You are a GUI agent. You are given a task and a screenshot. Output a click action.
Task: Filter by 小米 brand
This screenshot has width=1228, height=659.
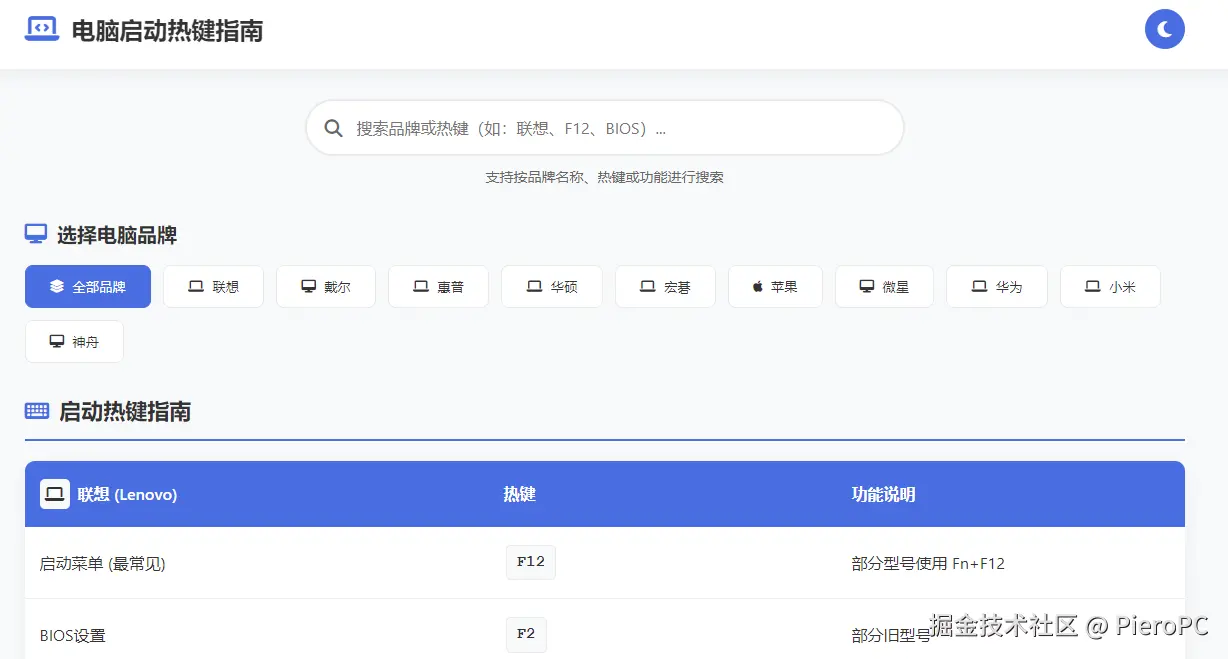point(1110,287)
